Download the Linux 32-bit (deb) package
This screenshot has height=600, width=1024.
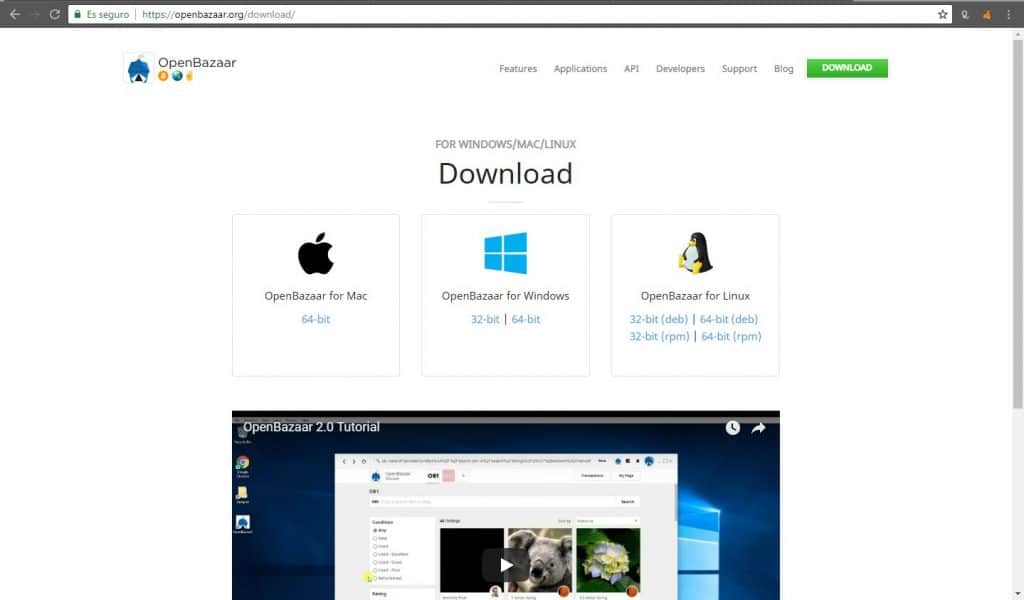click(658, 319)
